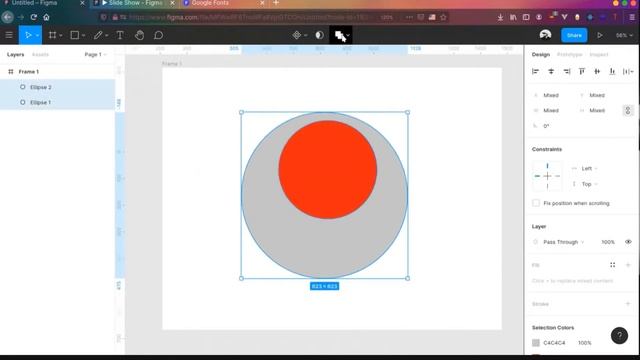The width and height of the screenshot is (640, 360).
Task: Open the browser library icon
Action: click(513, 17)
